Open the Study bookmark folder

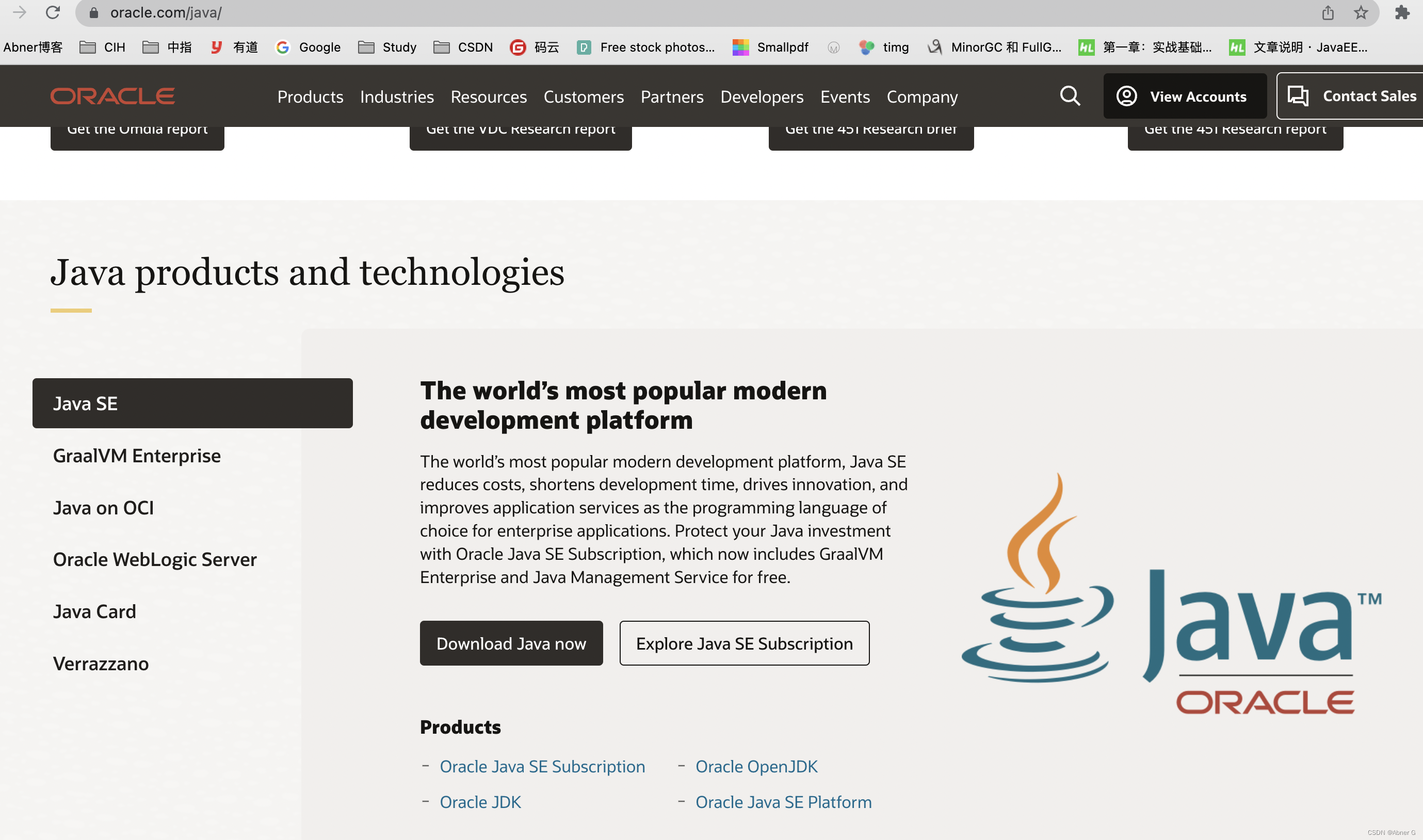[x=387, y=47]
